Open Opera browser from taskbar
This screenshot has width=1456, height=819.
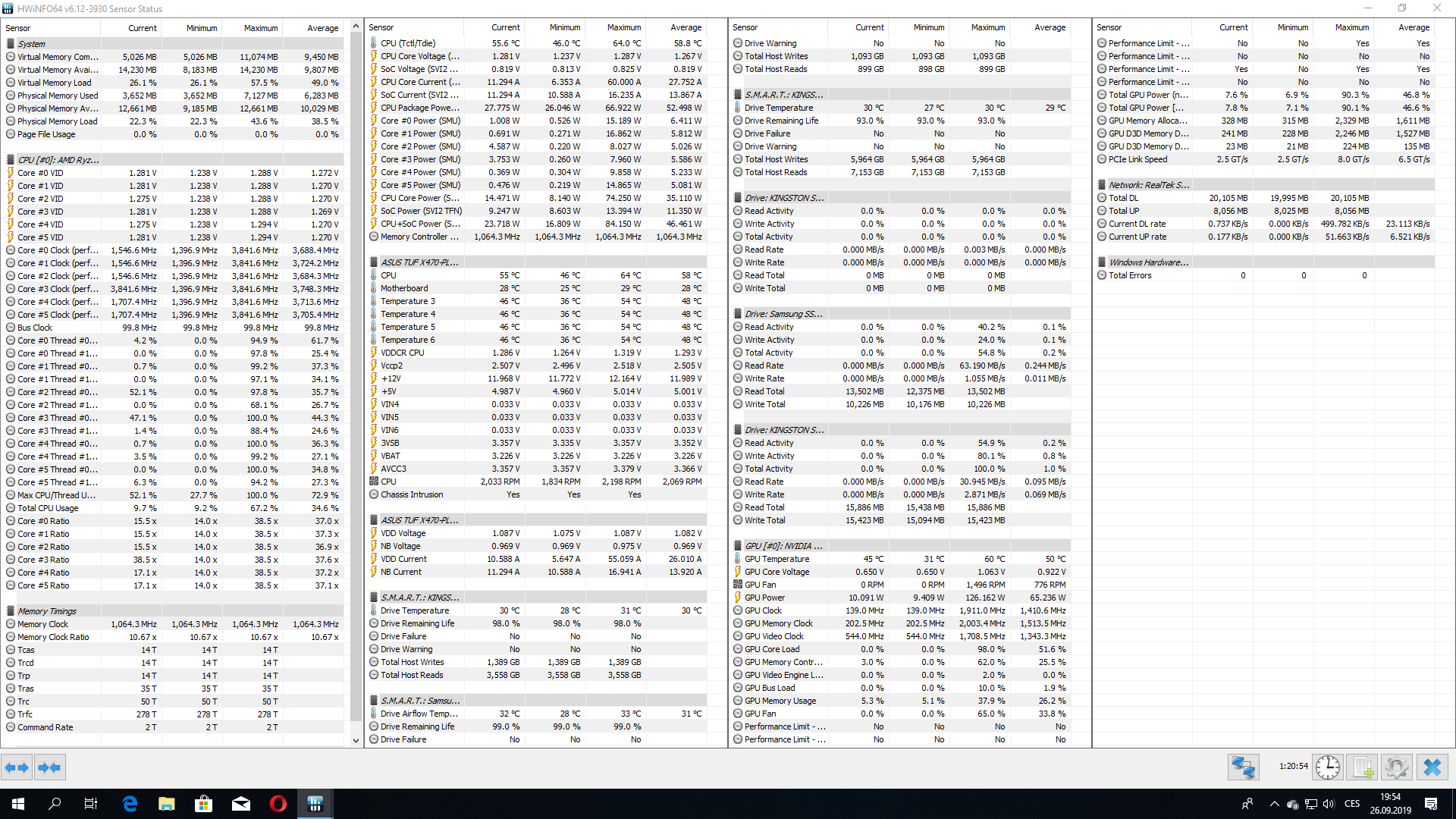coord(278,804)
